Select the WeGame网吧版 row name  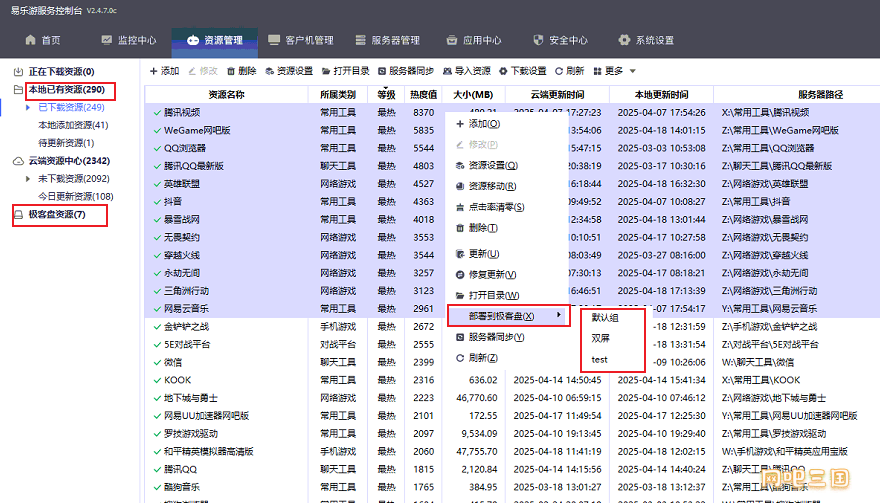[x=197, y=130]
